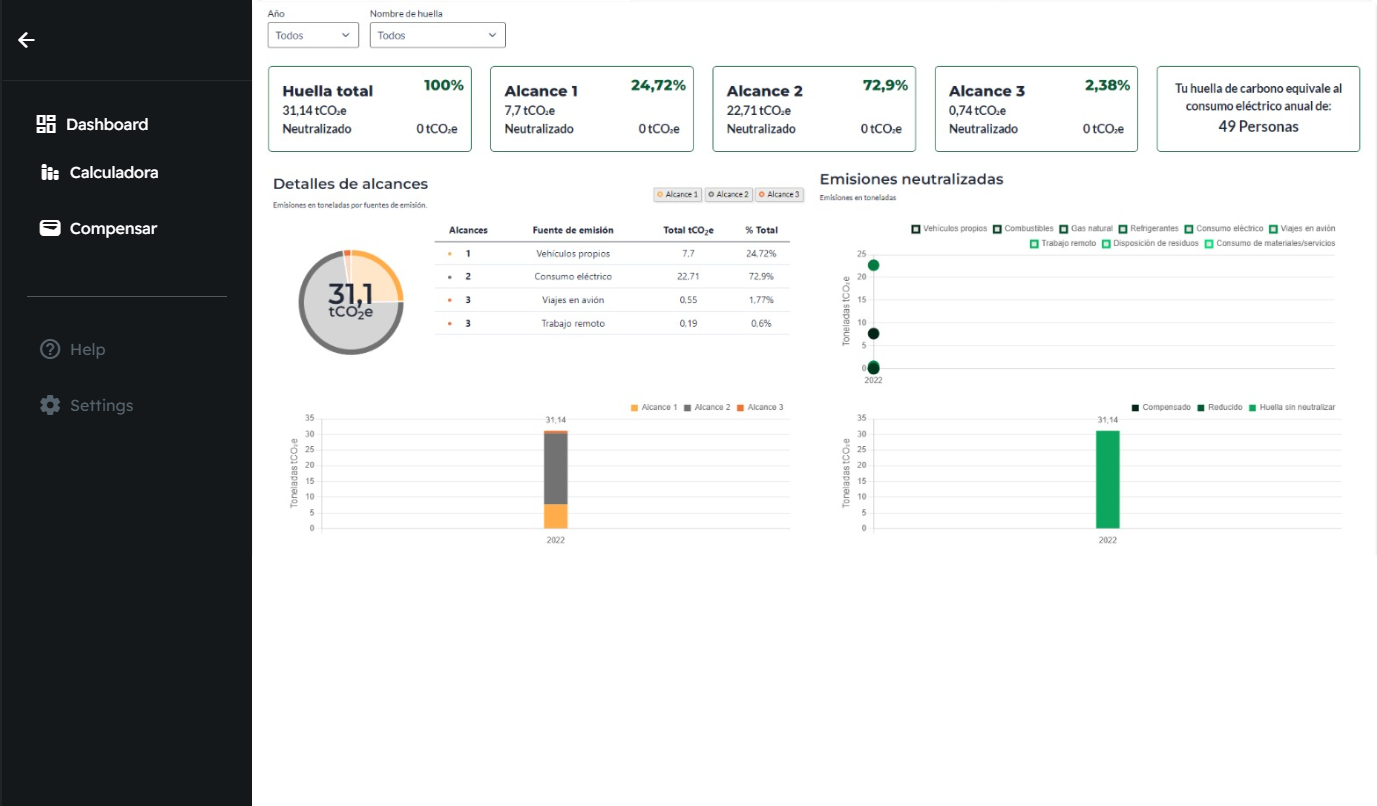Toggle Refrigerantes legend item
The width and height of the screenshot is (1377, 806).
(x=1149, y=229)
